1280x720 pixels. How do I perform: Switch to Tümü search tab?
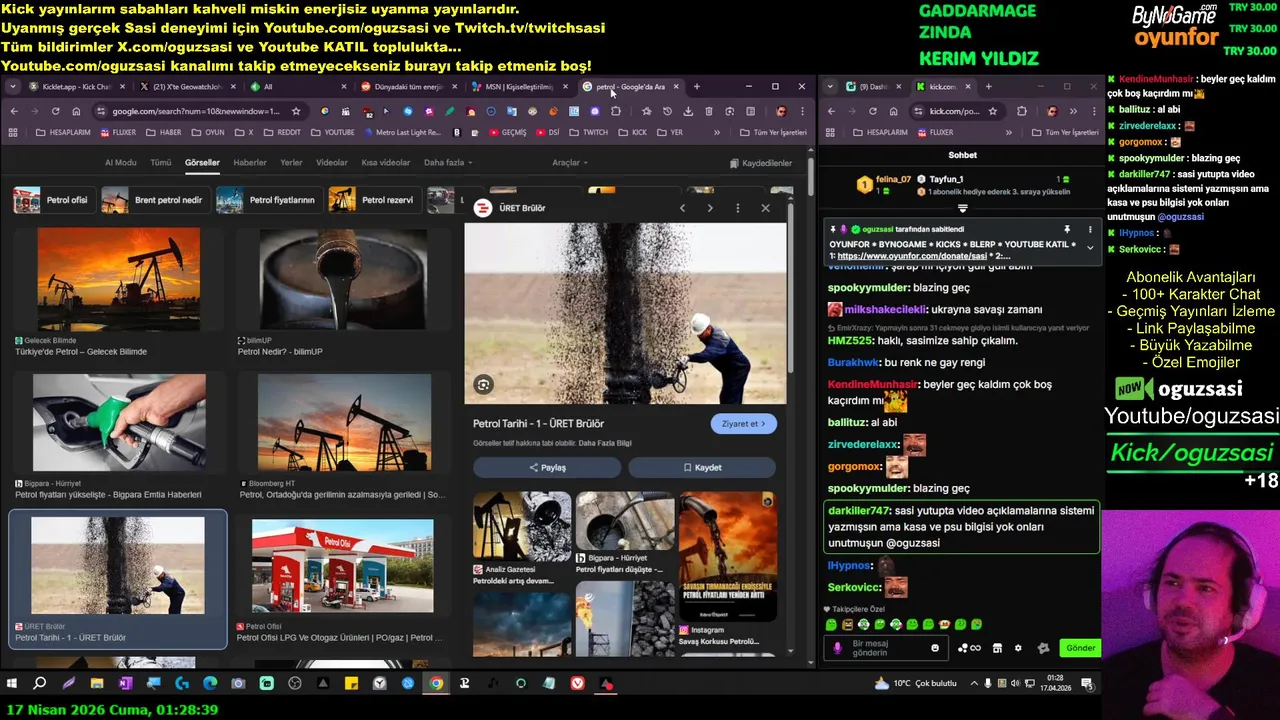click(160, 163)
